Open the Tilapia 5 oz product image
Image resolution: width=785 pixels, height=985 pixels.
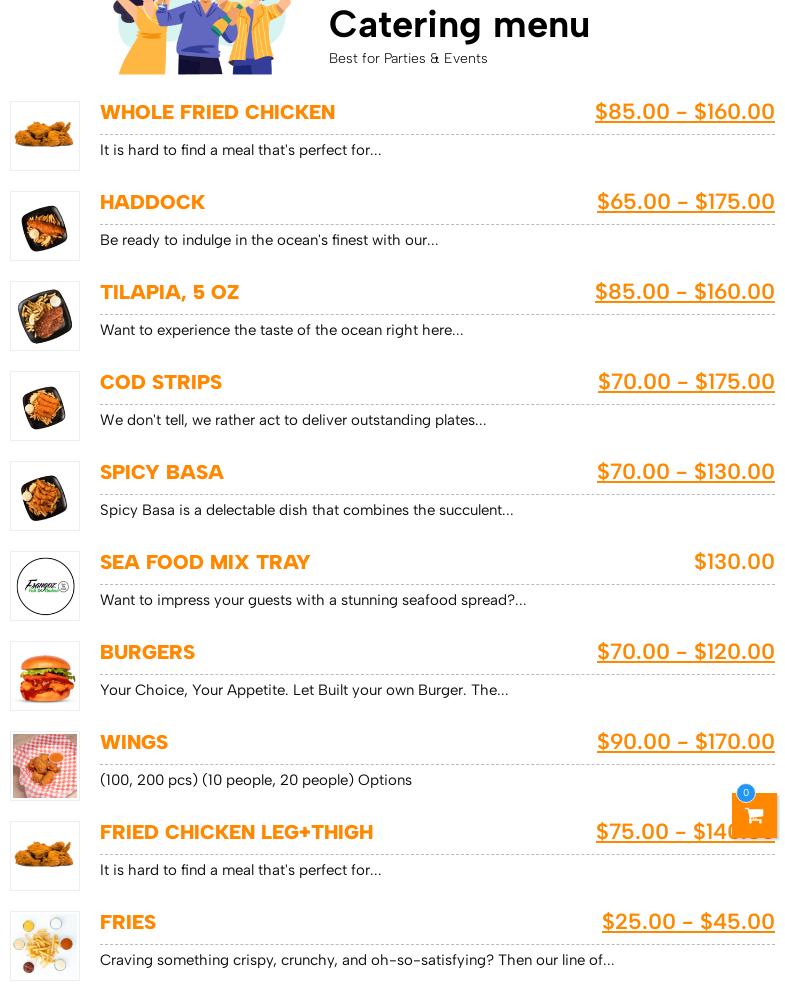click(45, 316)
